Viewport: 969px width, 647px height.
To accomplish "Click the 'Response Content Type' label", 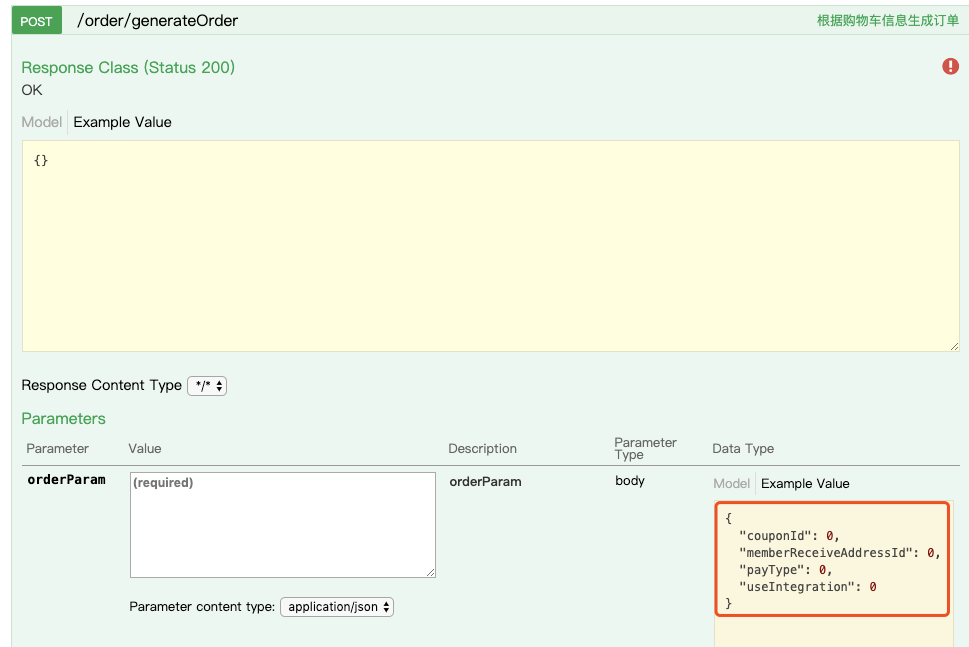I will coord(101,385).
